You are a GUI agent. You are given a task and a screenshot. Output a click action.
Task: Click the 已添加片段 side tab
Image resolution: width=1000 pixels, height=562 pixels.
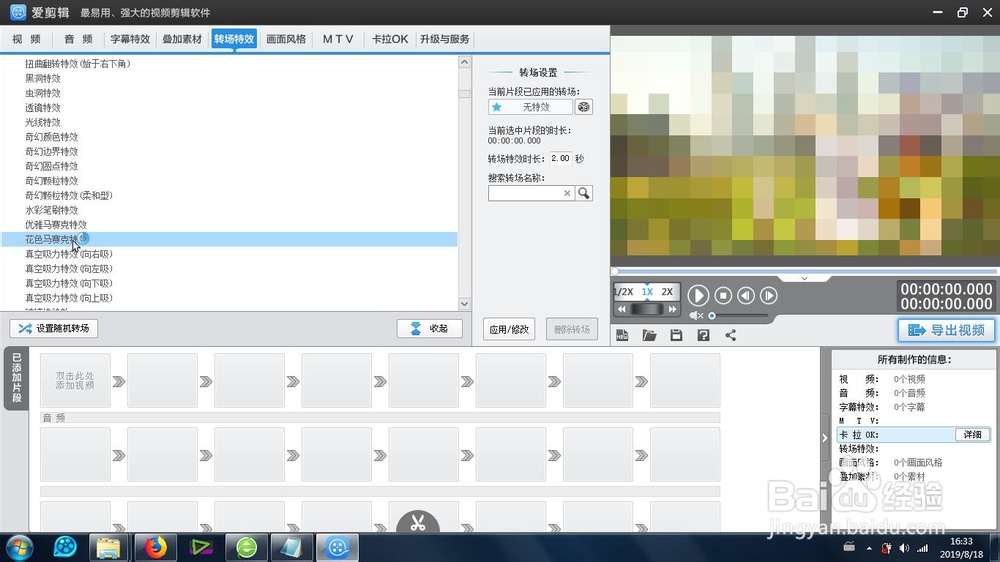(x=17, y=378)
